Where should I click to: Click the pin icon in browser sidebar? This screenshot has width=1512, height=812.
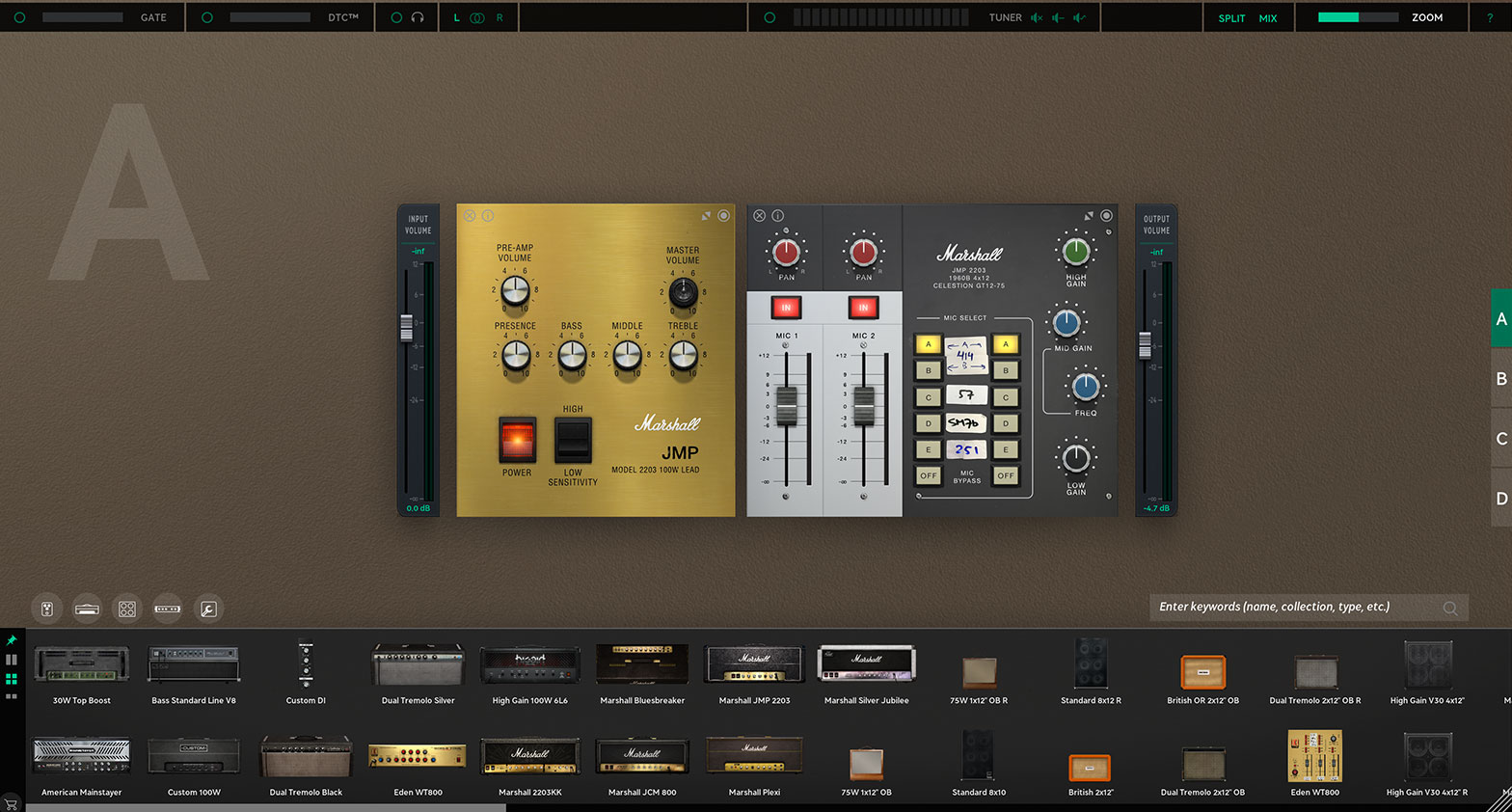[12, 640]
